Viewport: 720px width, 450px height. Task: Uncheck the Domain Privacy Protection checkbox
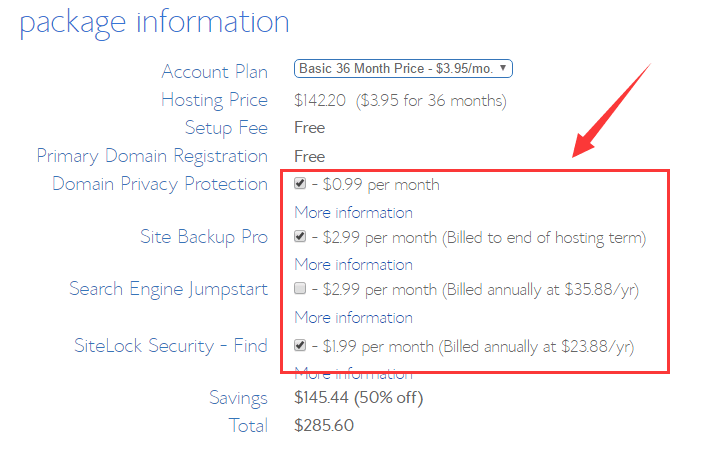301,184
